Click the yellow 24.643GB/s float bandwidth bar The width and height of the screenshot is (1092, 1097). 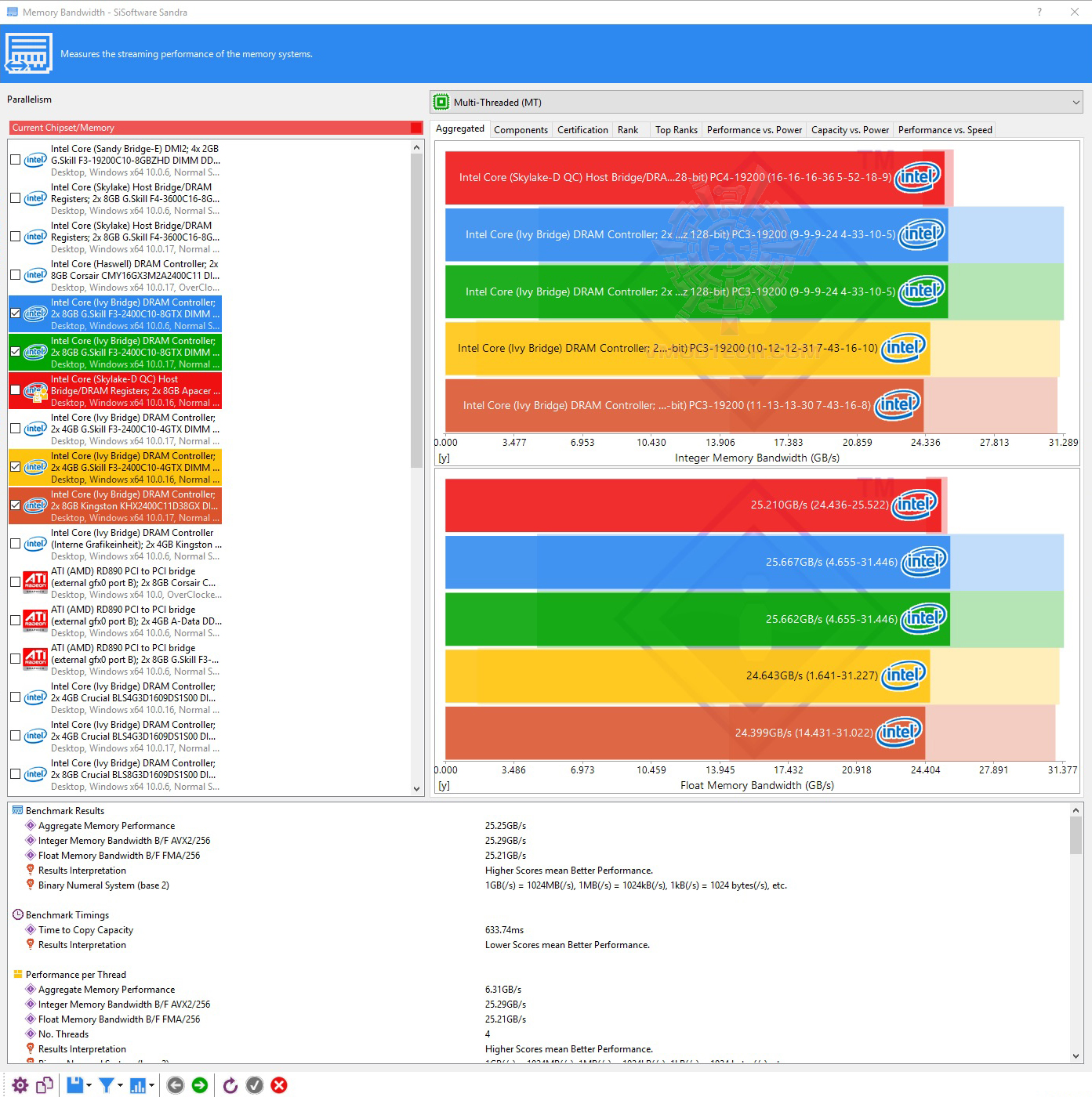click(687, 675)
